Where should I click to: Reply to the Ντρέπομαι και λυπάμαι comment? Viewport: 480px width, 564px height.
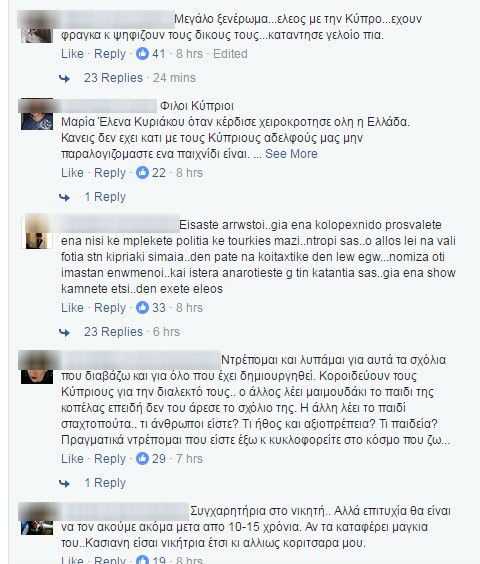tap(110, 459)
